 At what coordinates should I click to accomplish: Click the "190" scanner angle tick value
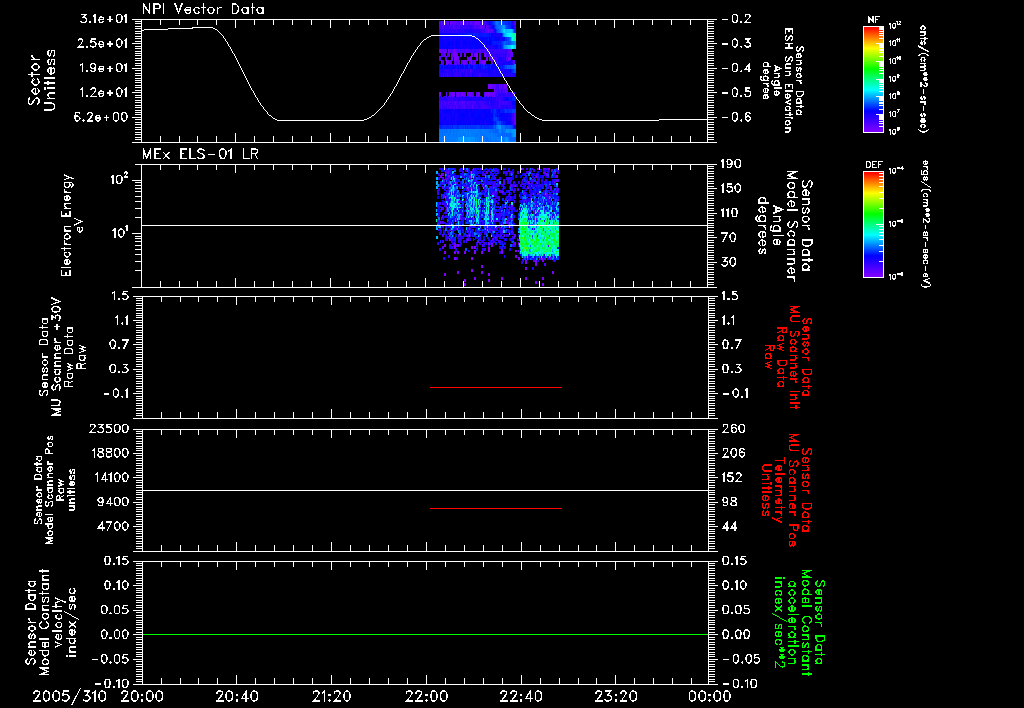coord(733,164)
